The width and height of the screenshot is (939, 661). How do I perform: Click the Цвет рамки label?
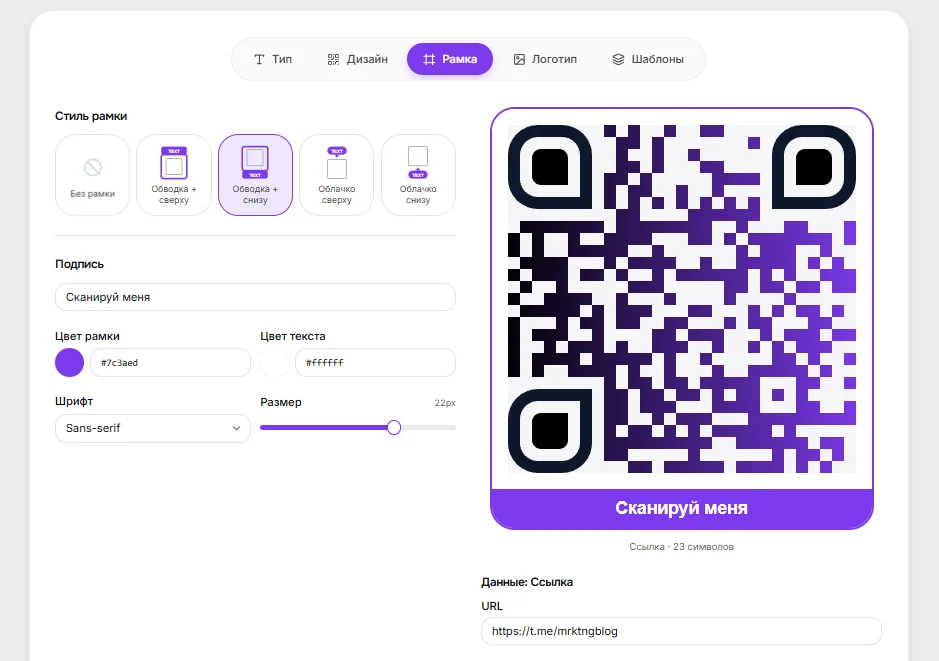pyautogui.click(x=87, y=336)
